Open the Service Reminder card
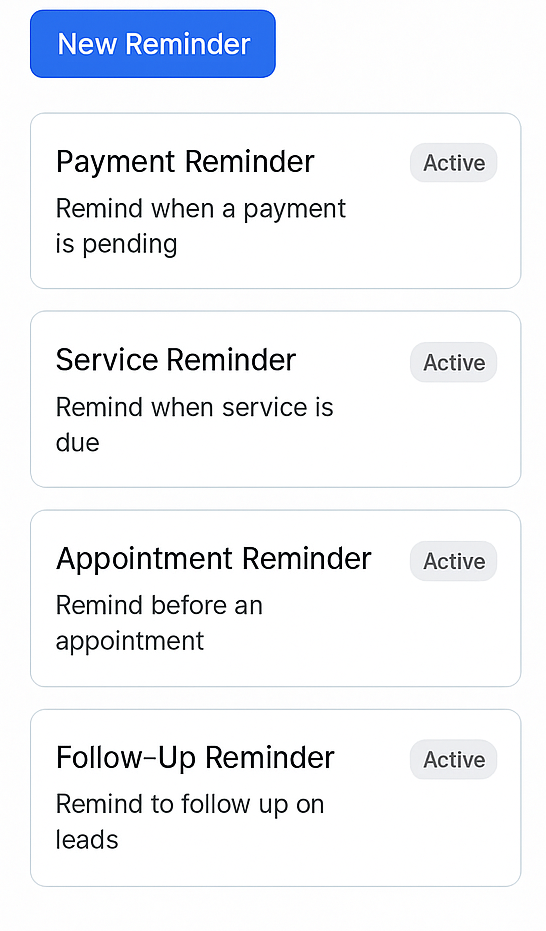 point(275,399)
